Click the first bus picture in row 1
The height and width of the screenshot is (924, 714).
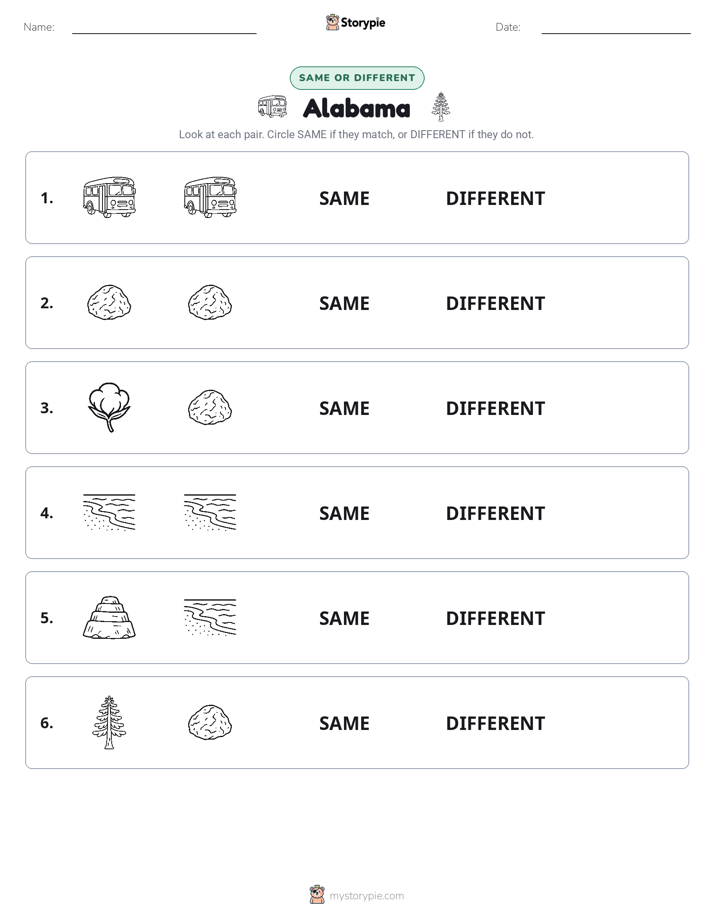coord(110,197)
